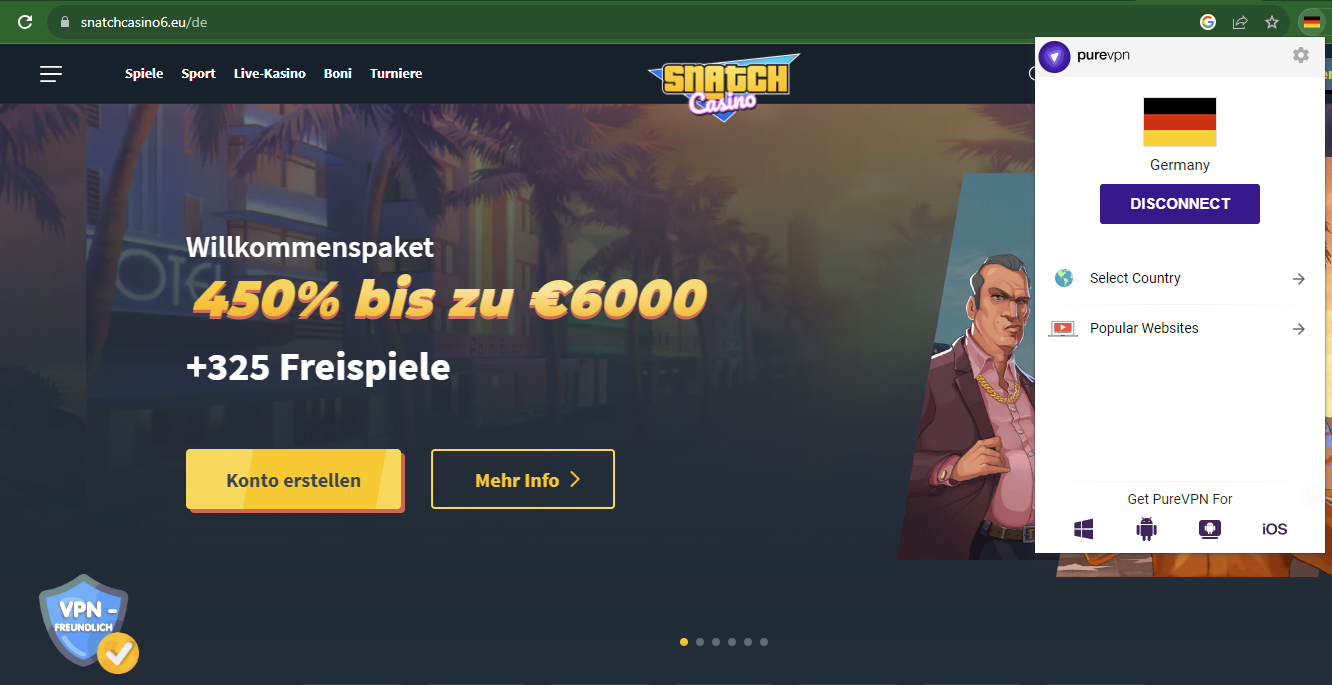Click the Konto erstellen button

click(294, 479)
